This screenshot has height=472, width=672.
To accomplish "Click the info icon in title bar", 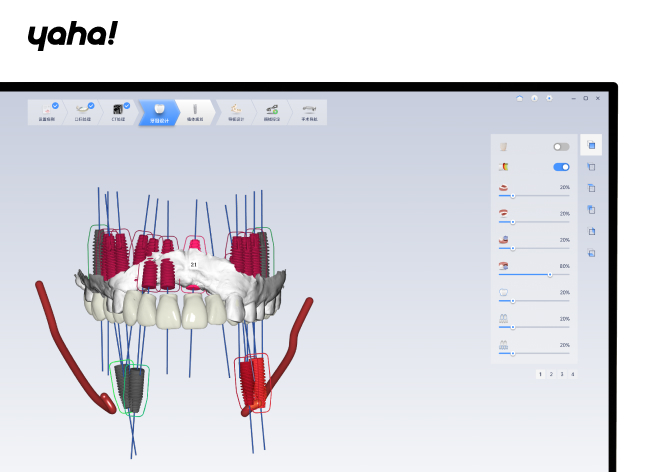I will pyautogui.click(x=534, y=98).
